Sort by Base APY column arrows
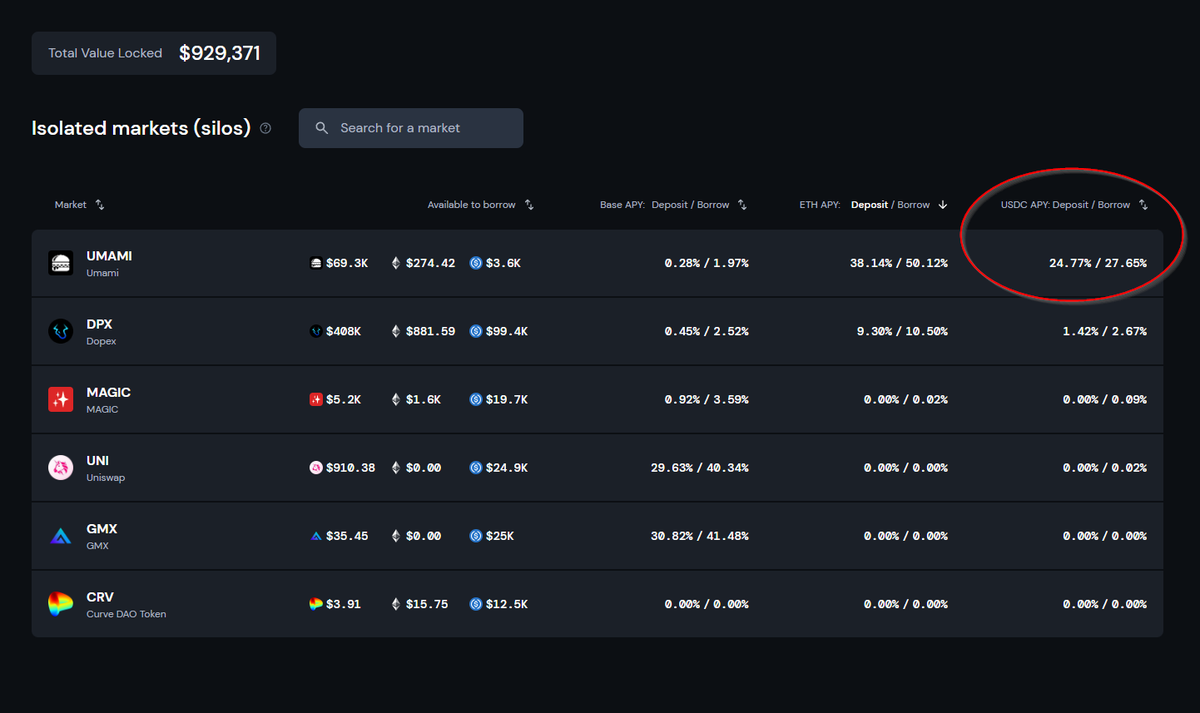1200x713 pixels. tap(742, 205)
